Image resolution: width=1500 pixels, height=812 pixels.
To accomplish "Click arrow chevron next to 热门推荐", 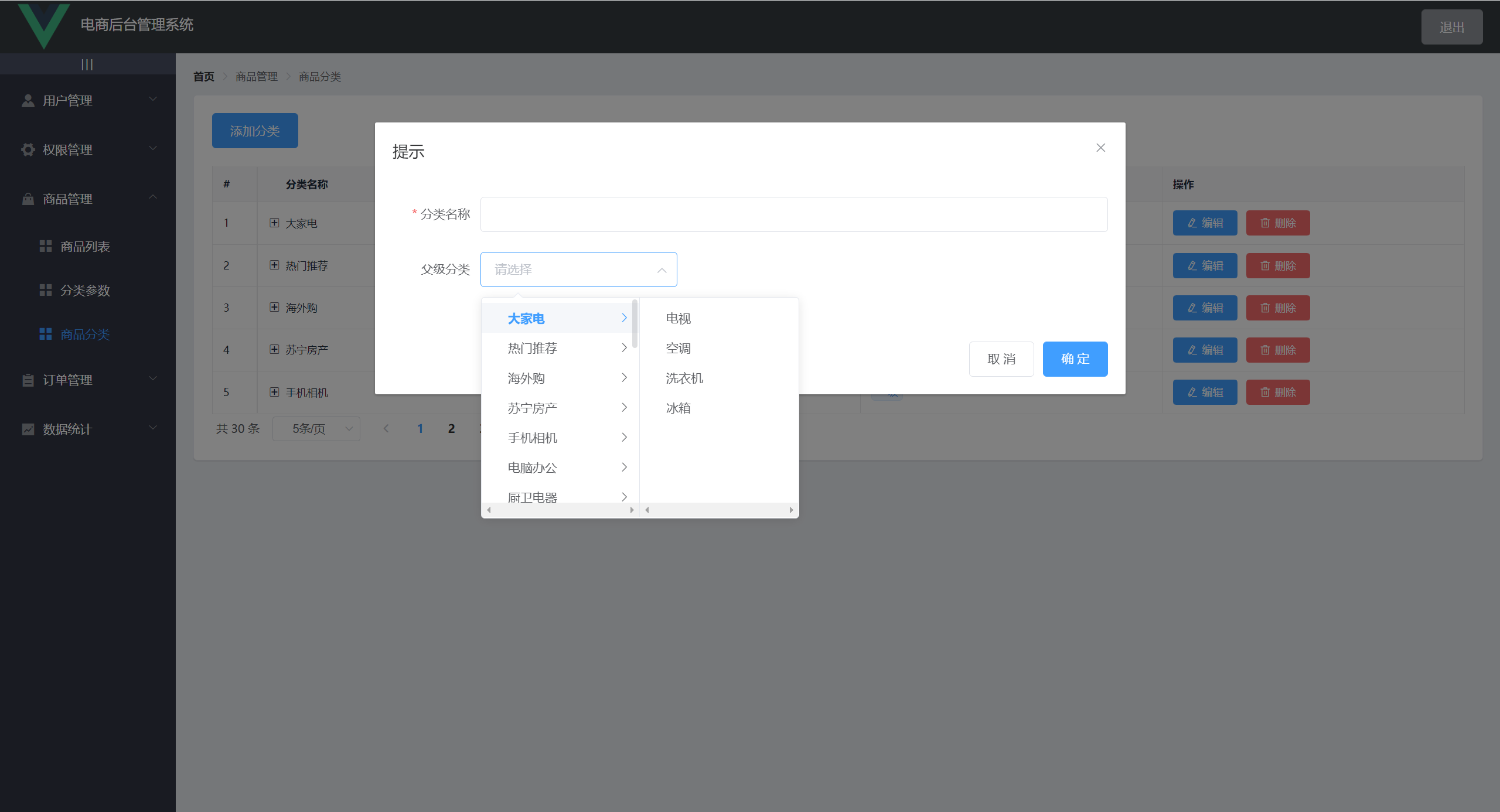I will pos(624,347).
